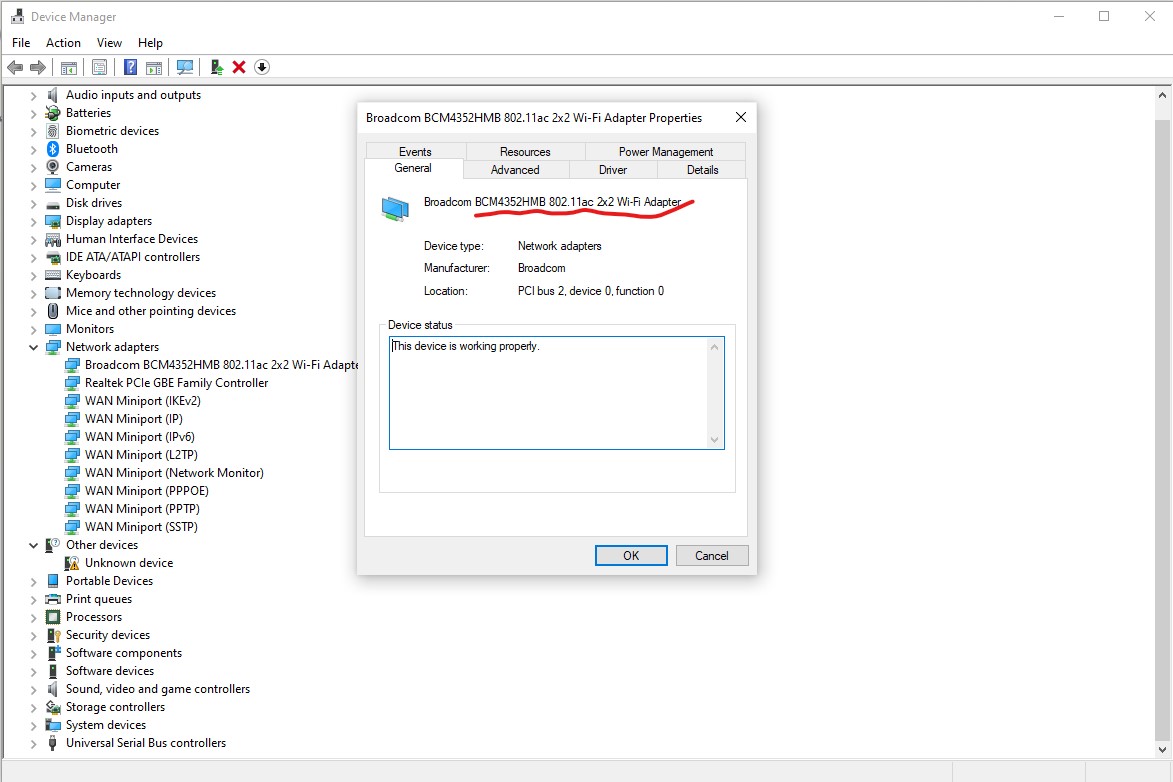
Task: Select Realtek PCIe GBE Family Controller
Action: click(176, 383)
